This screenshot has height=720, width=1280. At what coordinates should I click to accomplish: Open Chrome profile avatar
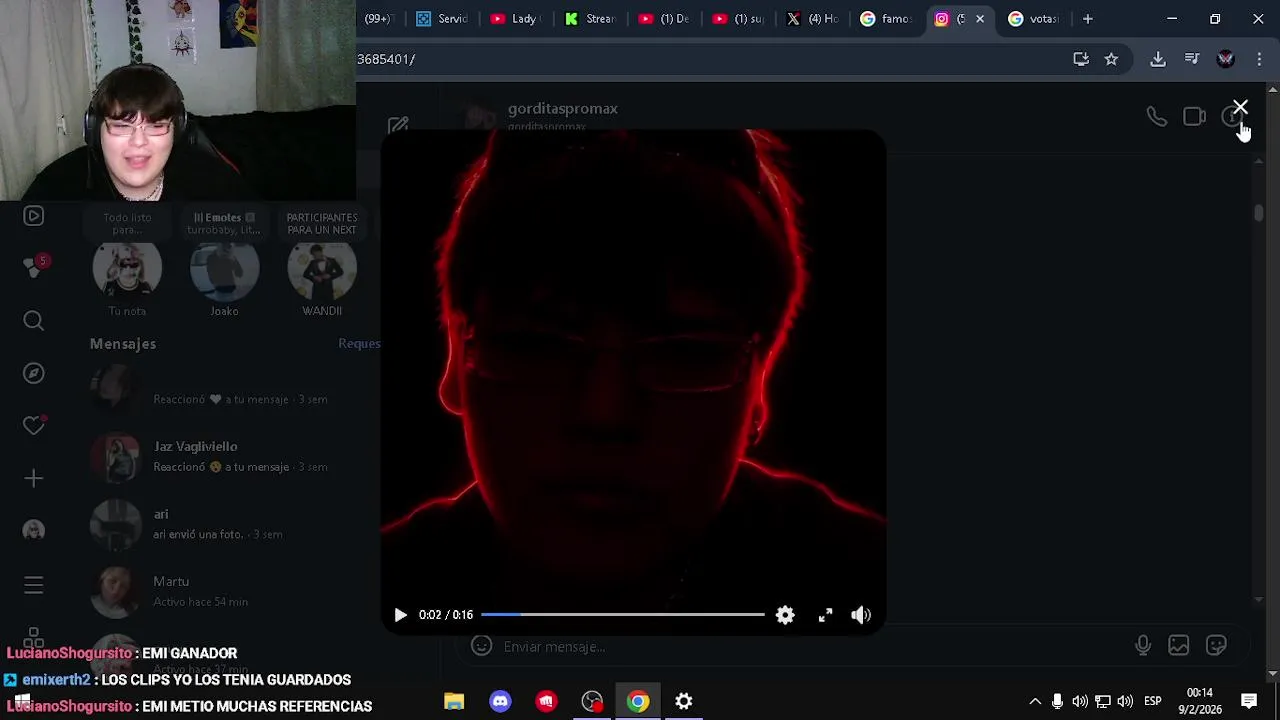tap(1226, 59)
